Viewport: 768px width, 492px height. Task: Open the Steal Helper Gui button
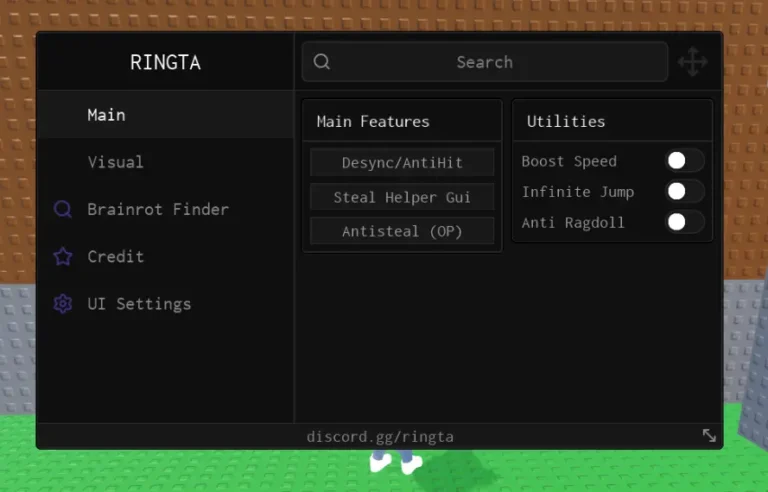pos(402,197)
